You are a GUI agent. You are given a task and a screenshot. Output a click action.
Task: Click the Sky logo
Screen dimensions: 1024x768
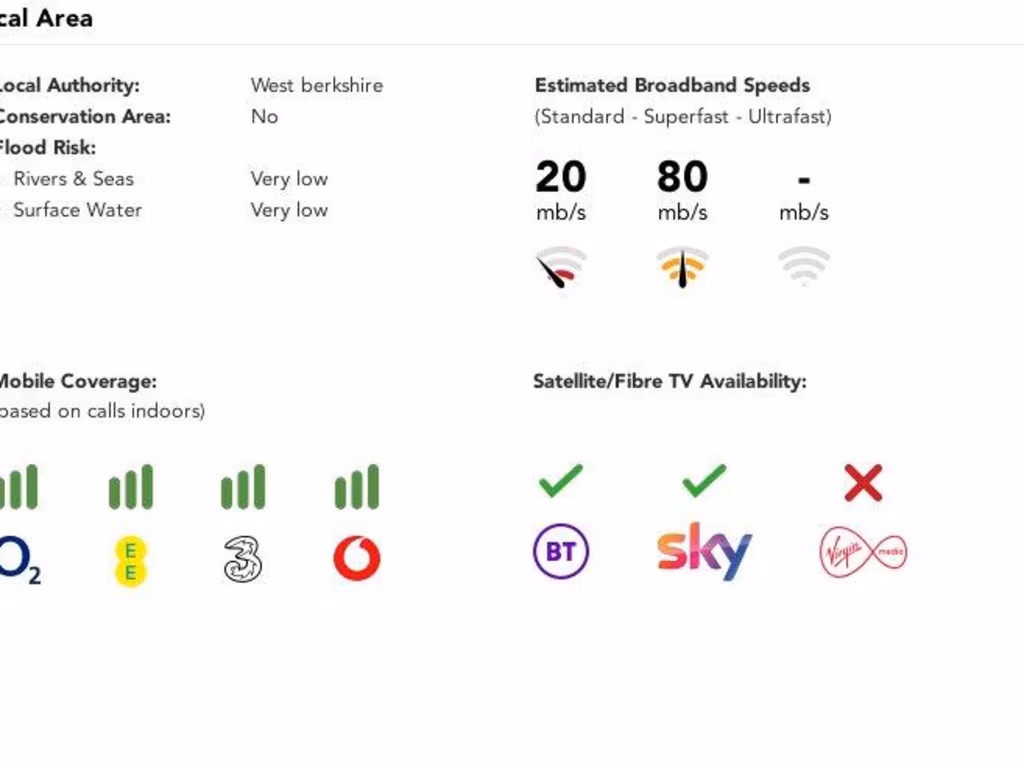704,551
